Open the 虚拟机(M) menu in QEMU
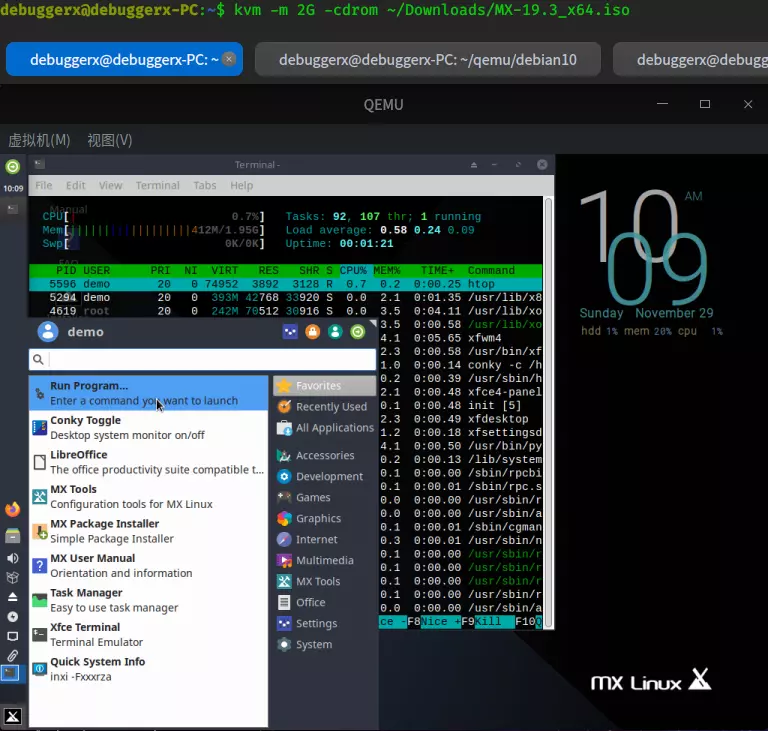This screenshot has height=731, width=768. 39,140
